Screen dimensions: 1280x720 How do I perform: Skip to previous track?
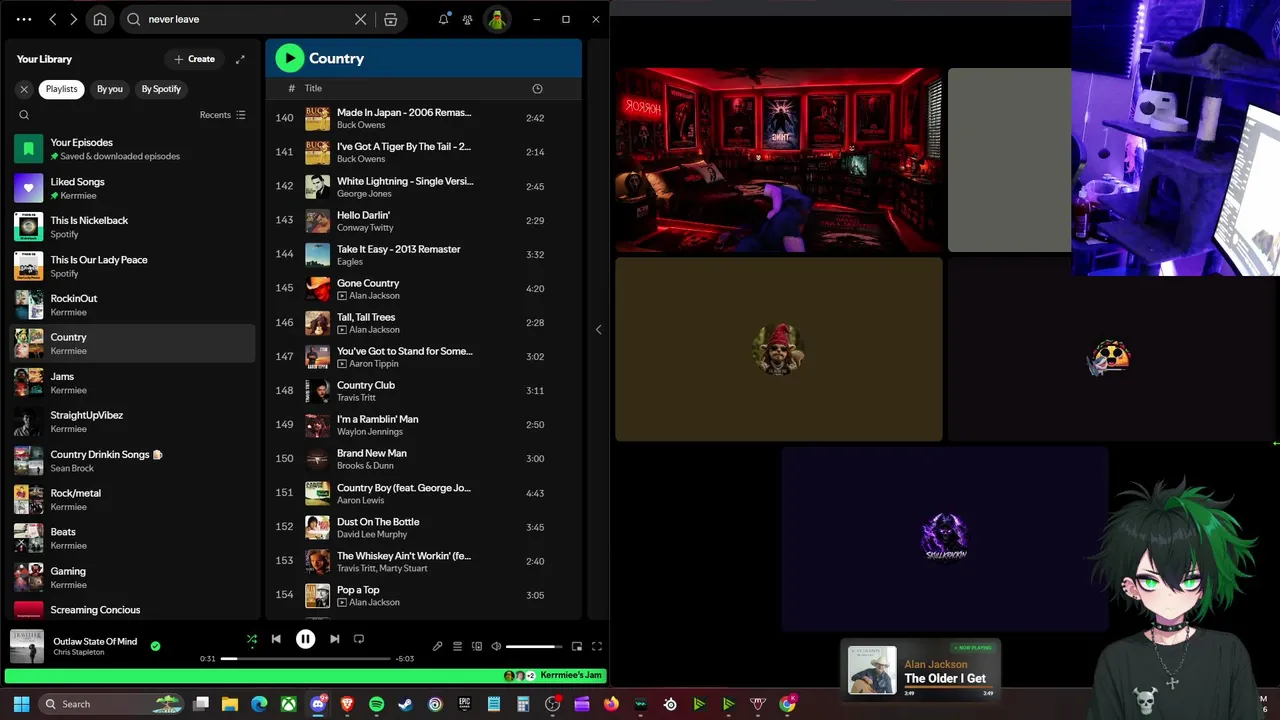pyautogui.click(x=276, y=639)
